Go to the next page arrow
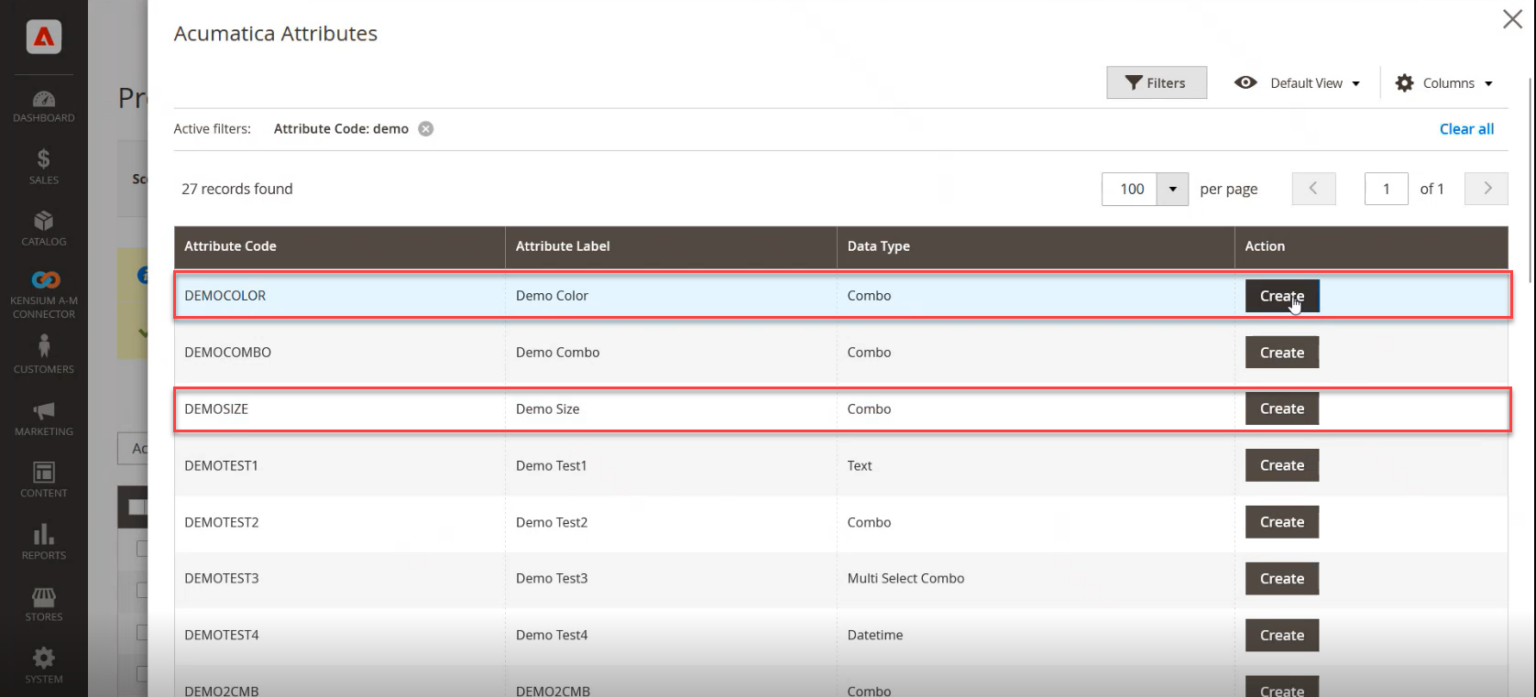Image resolution: width=1536 pixels, height=697 pixels. (x=1487, y=189)
